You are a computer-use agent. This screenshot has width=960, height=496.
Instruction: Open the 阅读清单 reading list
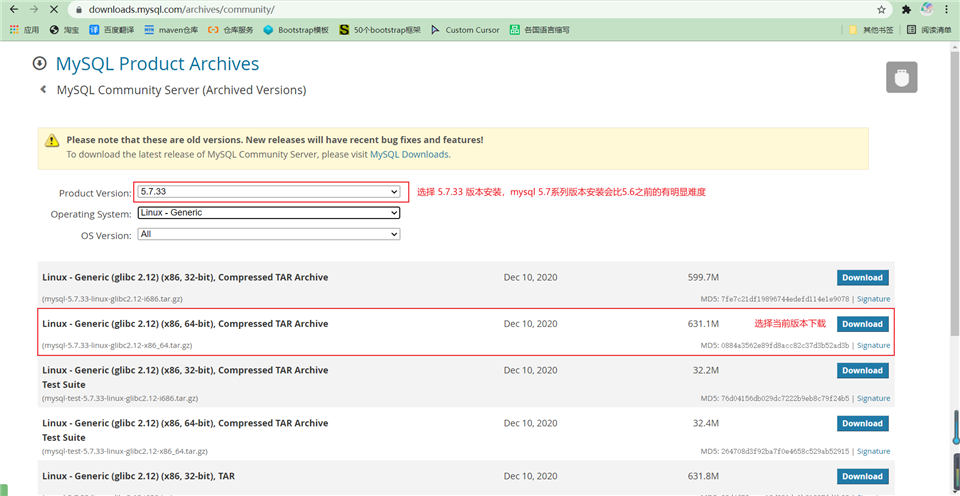pos(929,29)
